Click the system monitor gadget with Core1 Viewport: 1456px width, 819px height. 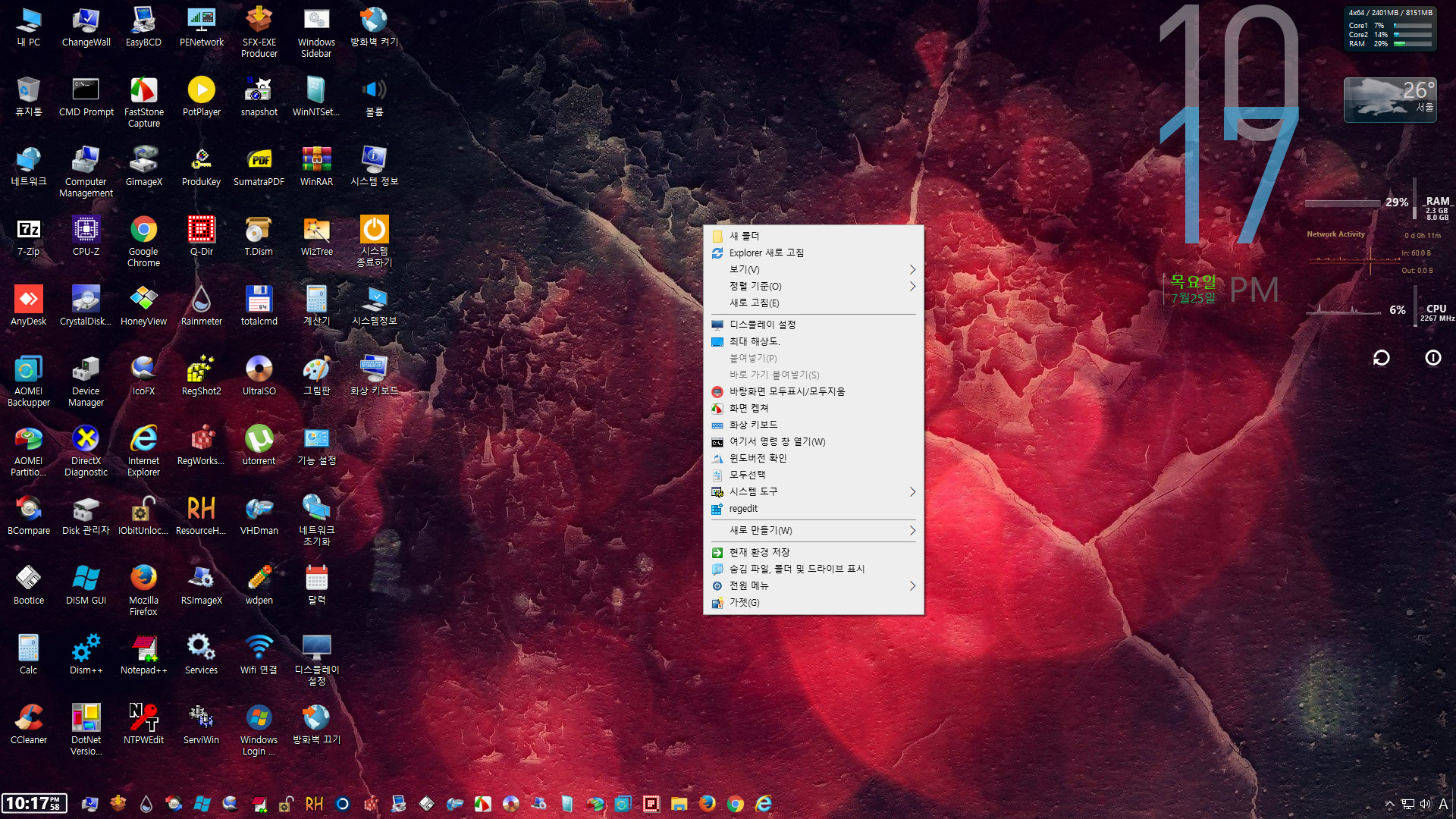click(1390, 29)
